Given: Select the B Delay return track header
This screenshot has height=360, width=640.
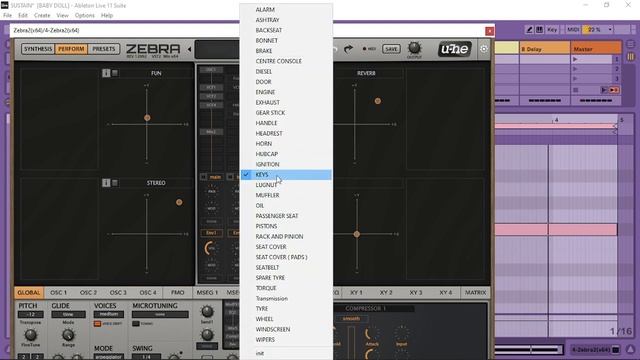Looking at the screenshot, I should coord(544,48).
